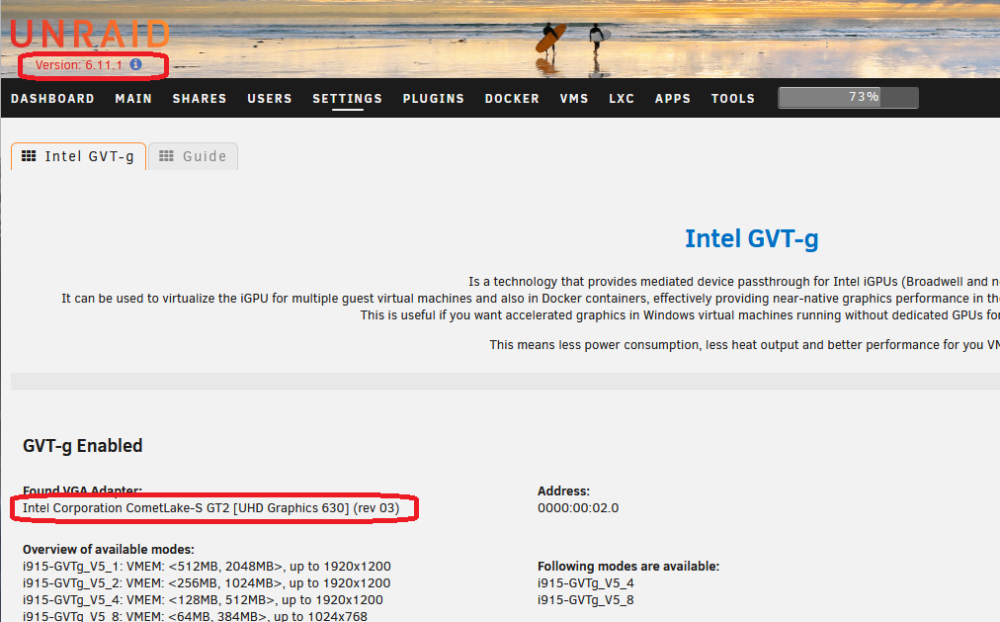Click the i915-GVTg_V5_4 VMEM overview line

pos(203,600)
